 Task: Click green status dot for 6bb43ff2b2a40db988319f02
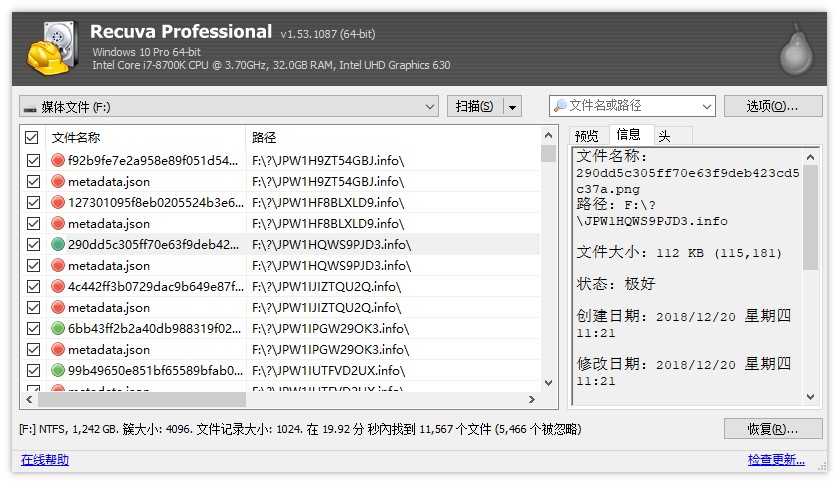58,328
